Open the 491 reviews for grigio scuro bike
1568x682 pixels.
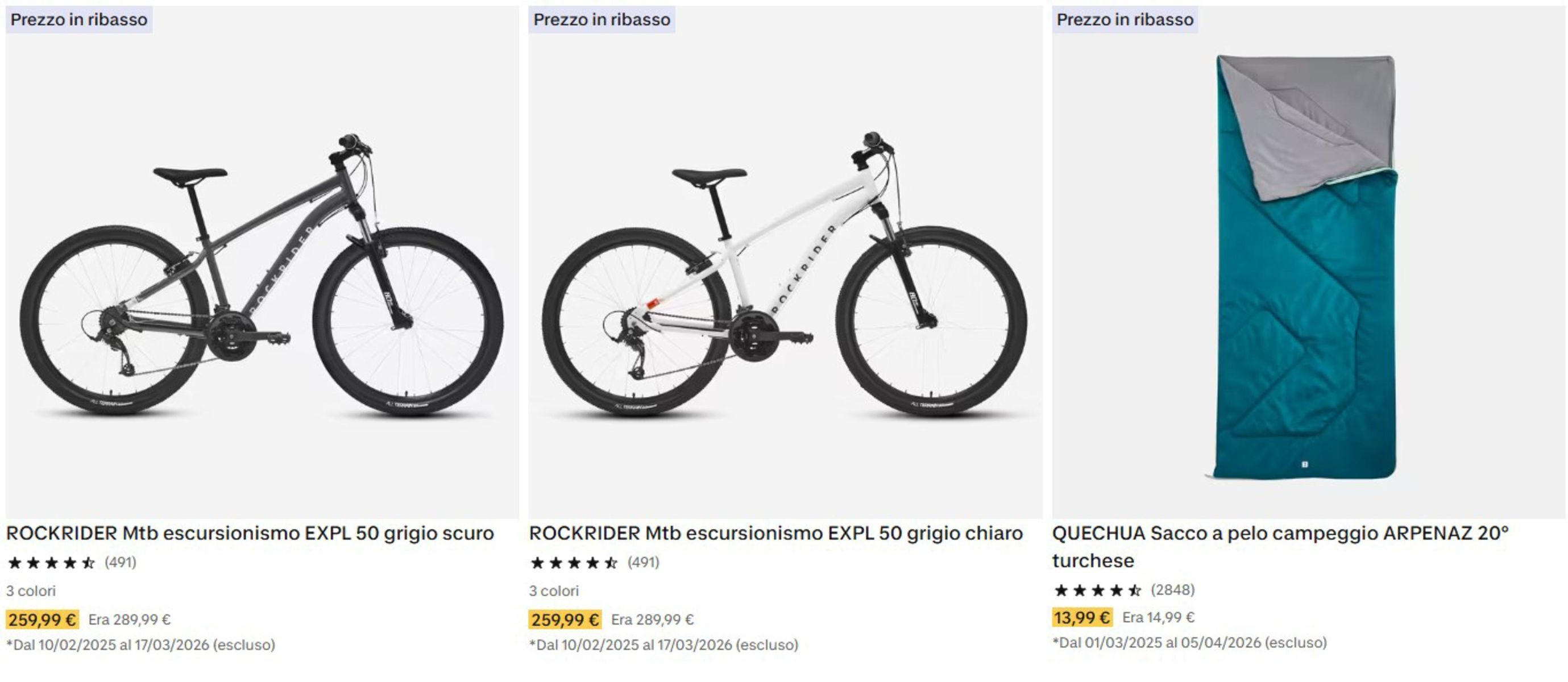coord(121,562)
